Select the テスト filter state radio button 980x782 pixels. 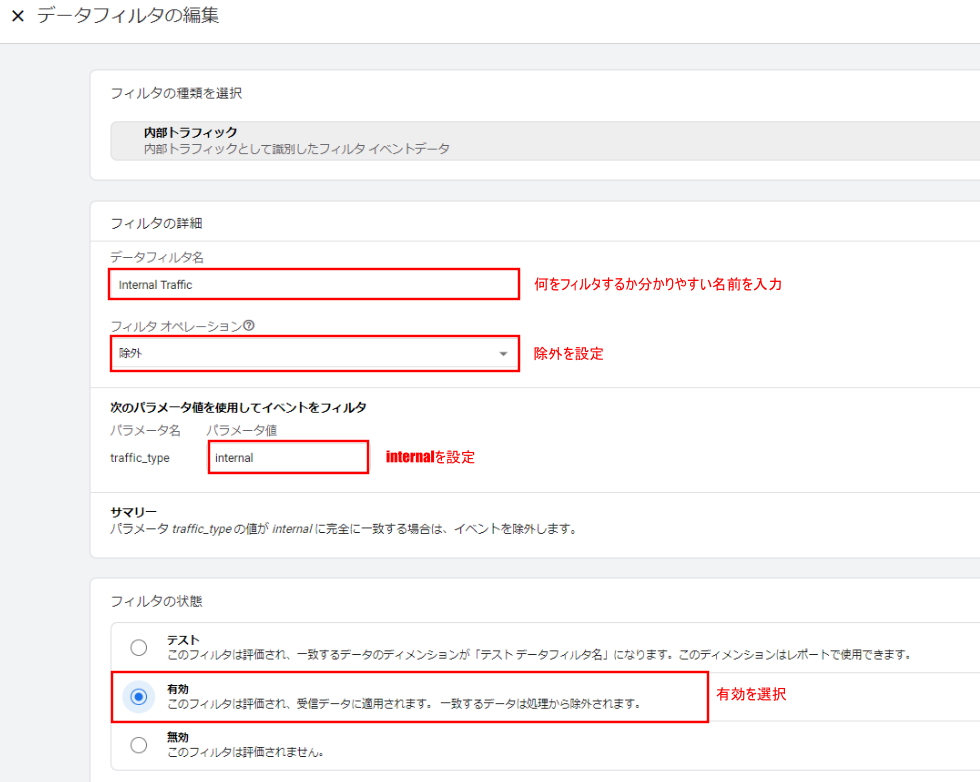coord(139,647)
